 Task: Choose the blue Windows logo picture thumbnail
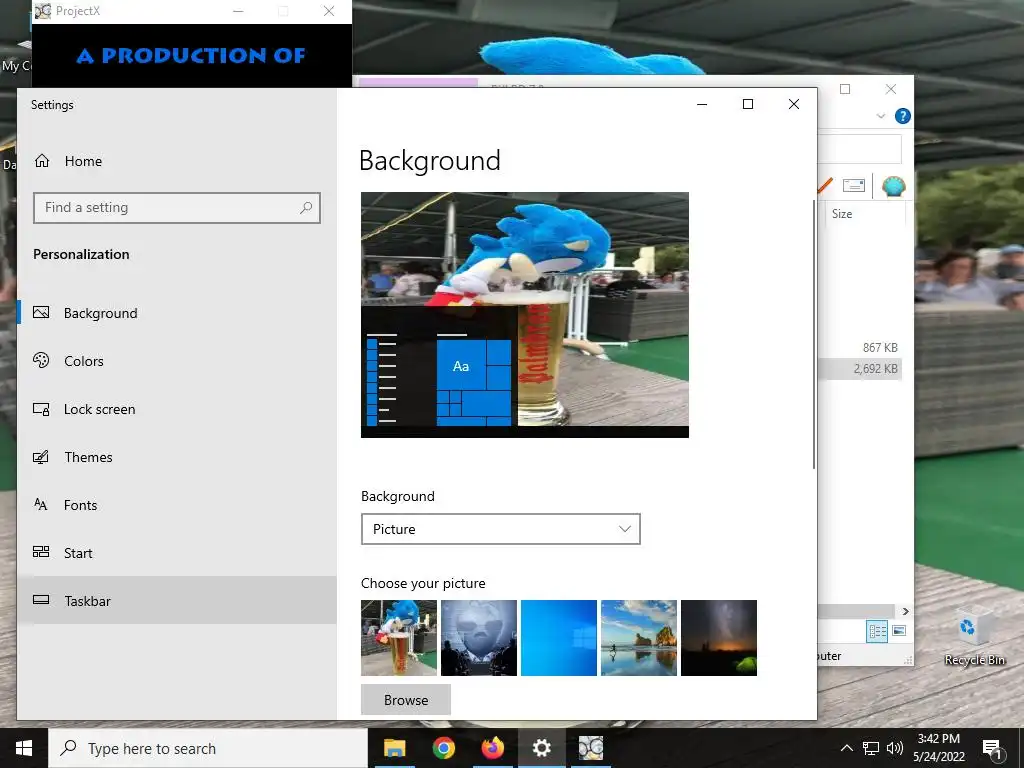(559, 637)
